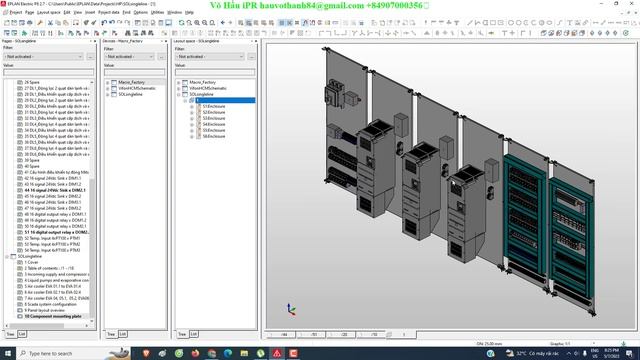The width and height of the screenshot is (640, 360).
Task: Open Pages navigator filter dropdown
Action: (x=43, y=57)
